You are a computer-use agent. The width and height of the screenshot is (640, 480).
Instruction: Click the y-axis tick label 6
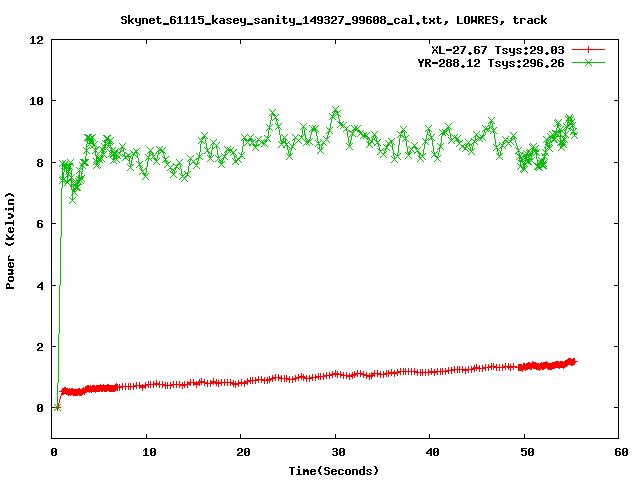(39, 224)
